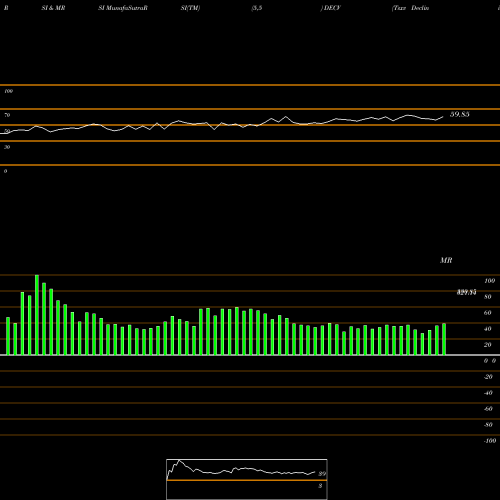
Task: Click the MR axis label 80
Action: 488,297
